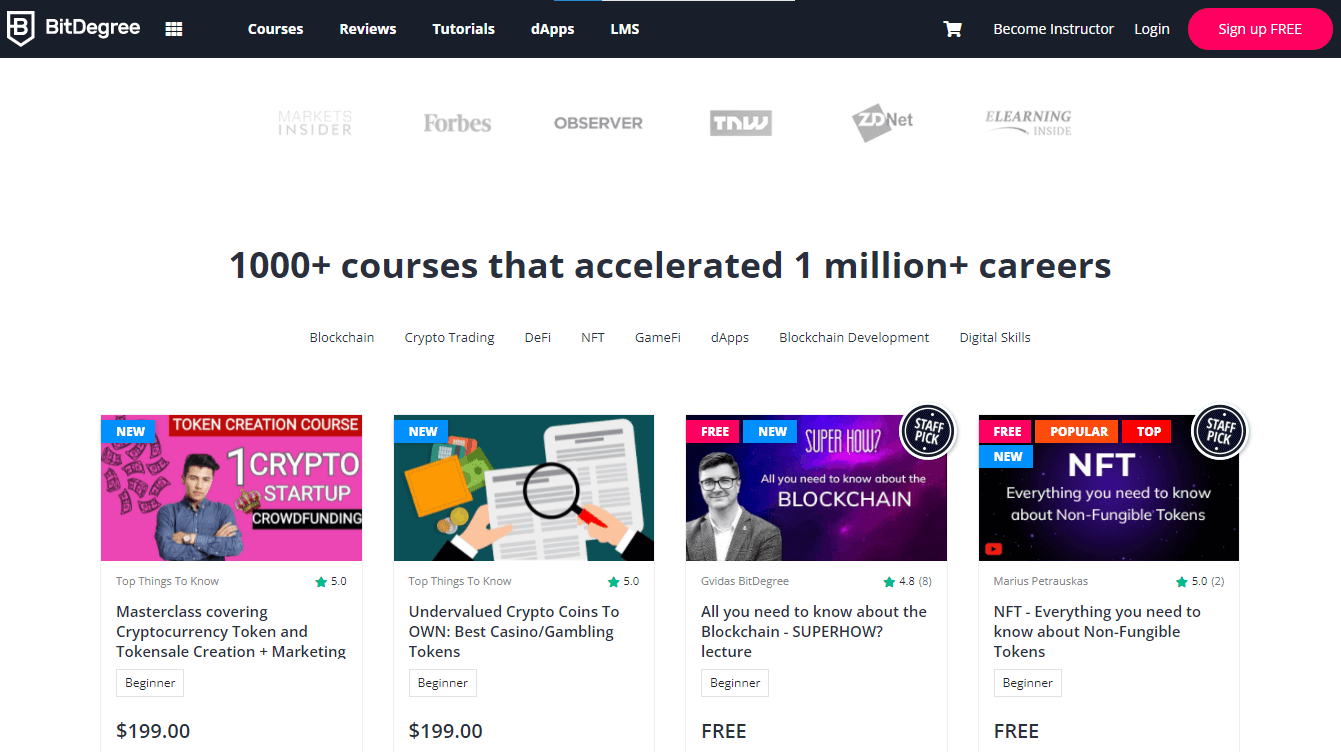Open the NFT course thumbnail
This screenshot has width=1341, height=752.
click(1109, 488)
